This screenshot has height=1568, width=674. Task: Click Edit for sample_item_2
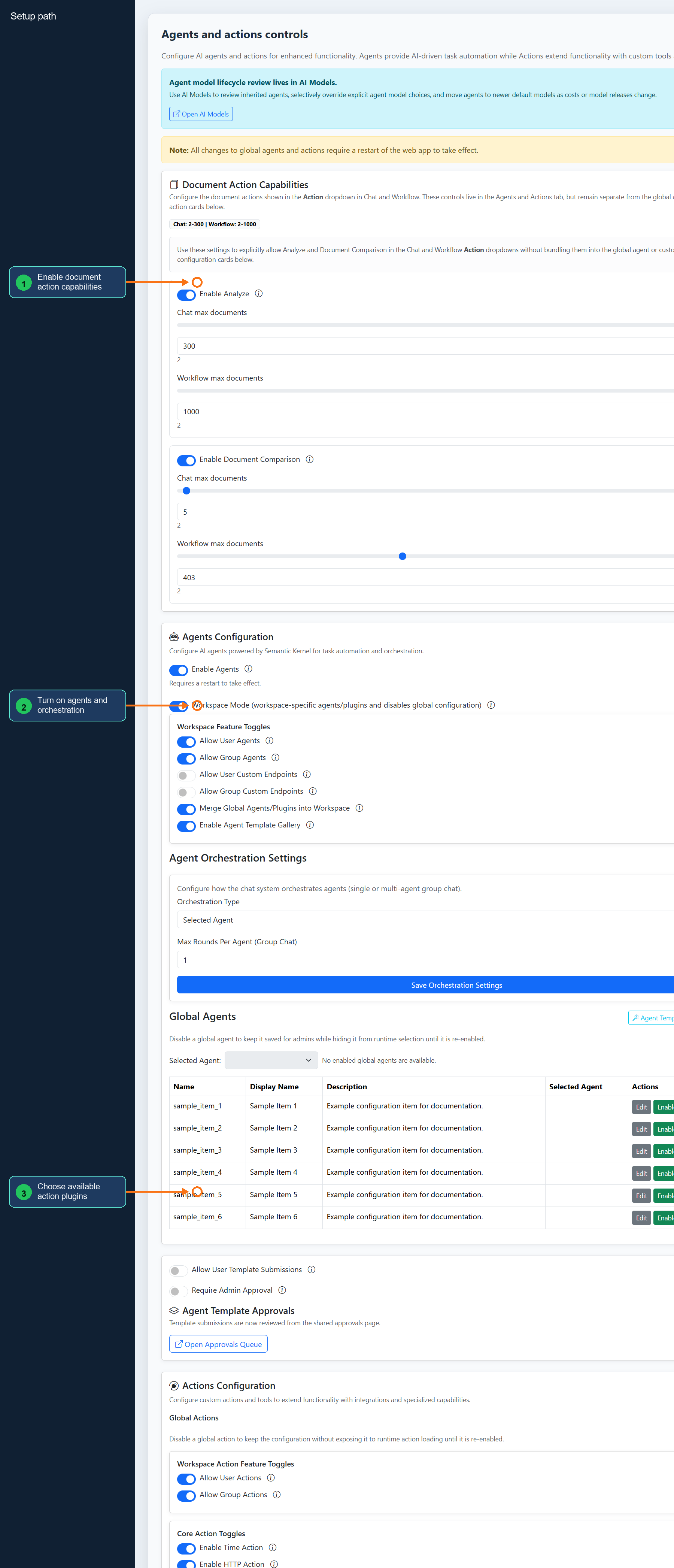[x=641, y=1129]
